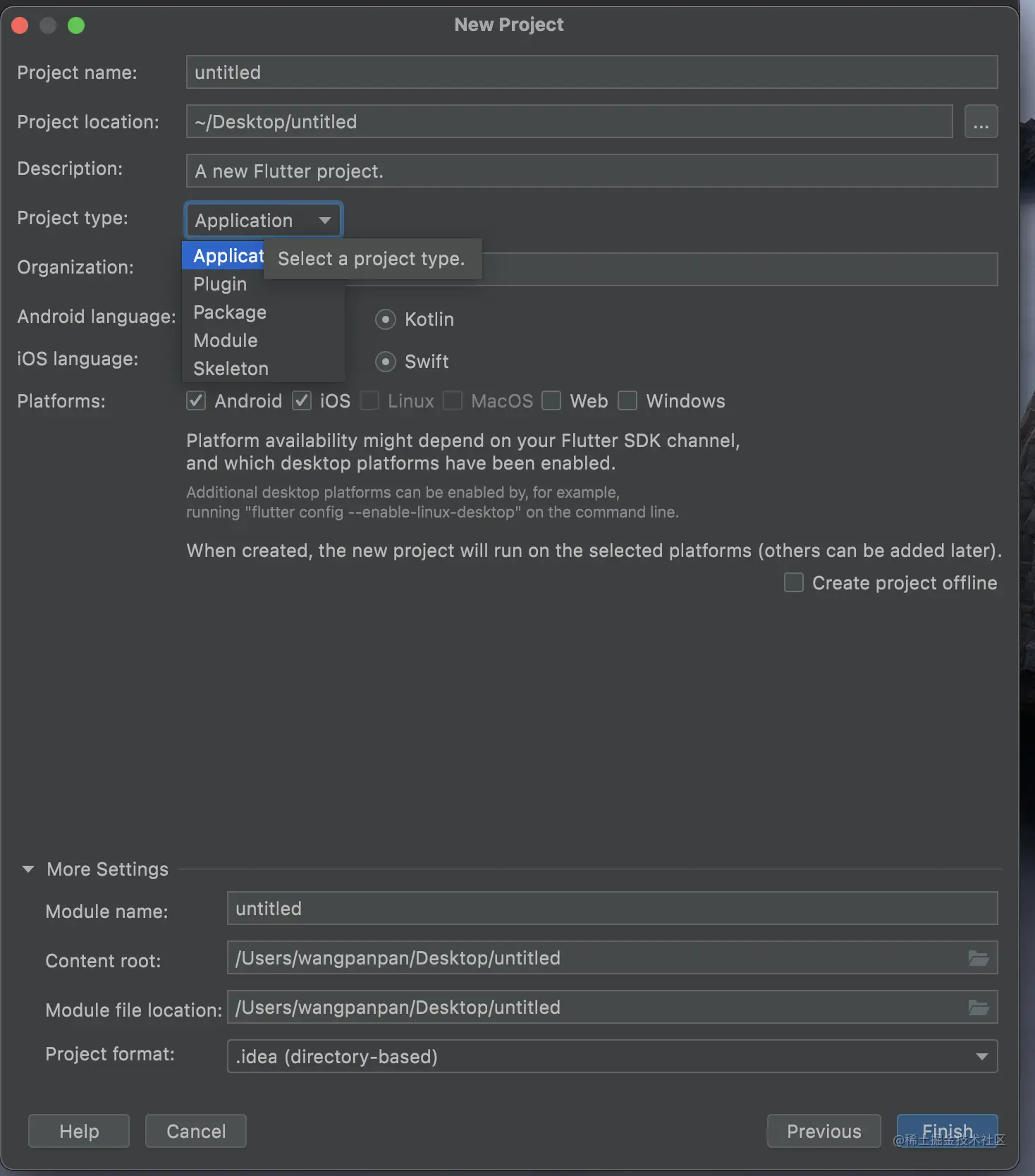Screen dimensions: 1035x1176
Task: Choose Skeleton from project type list
Action: 231,369
